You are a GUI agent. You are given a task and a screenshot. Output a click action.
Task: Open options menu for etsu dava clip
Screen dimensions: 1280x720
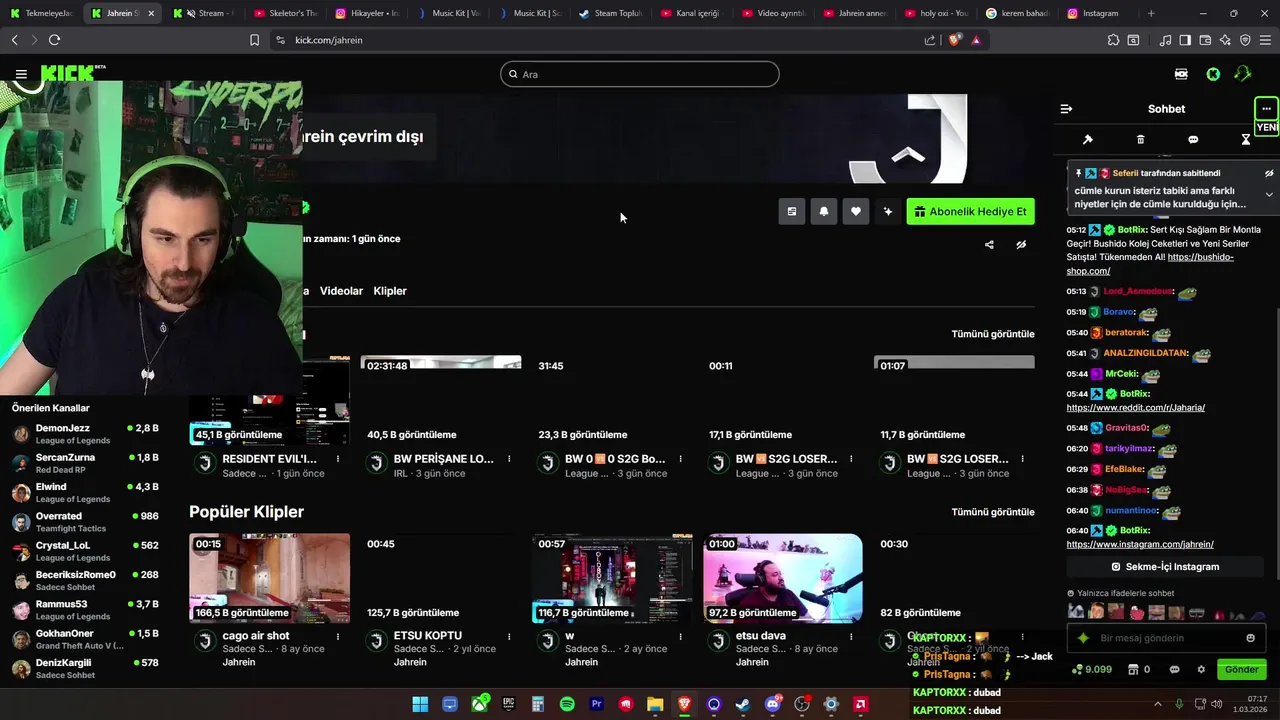tap(852, 636)
